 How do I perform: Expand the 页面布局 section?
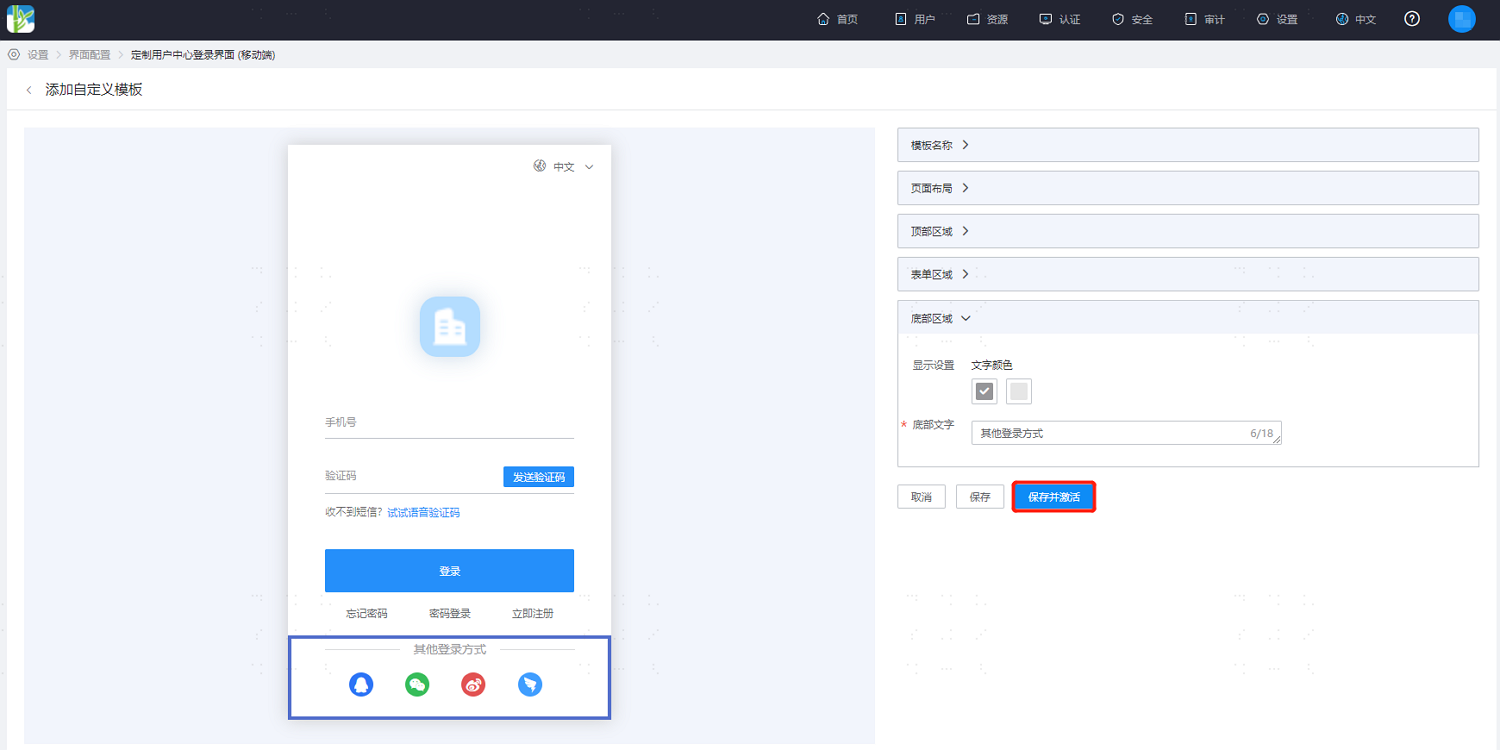1188,188
